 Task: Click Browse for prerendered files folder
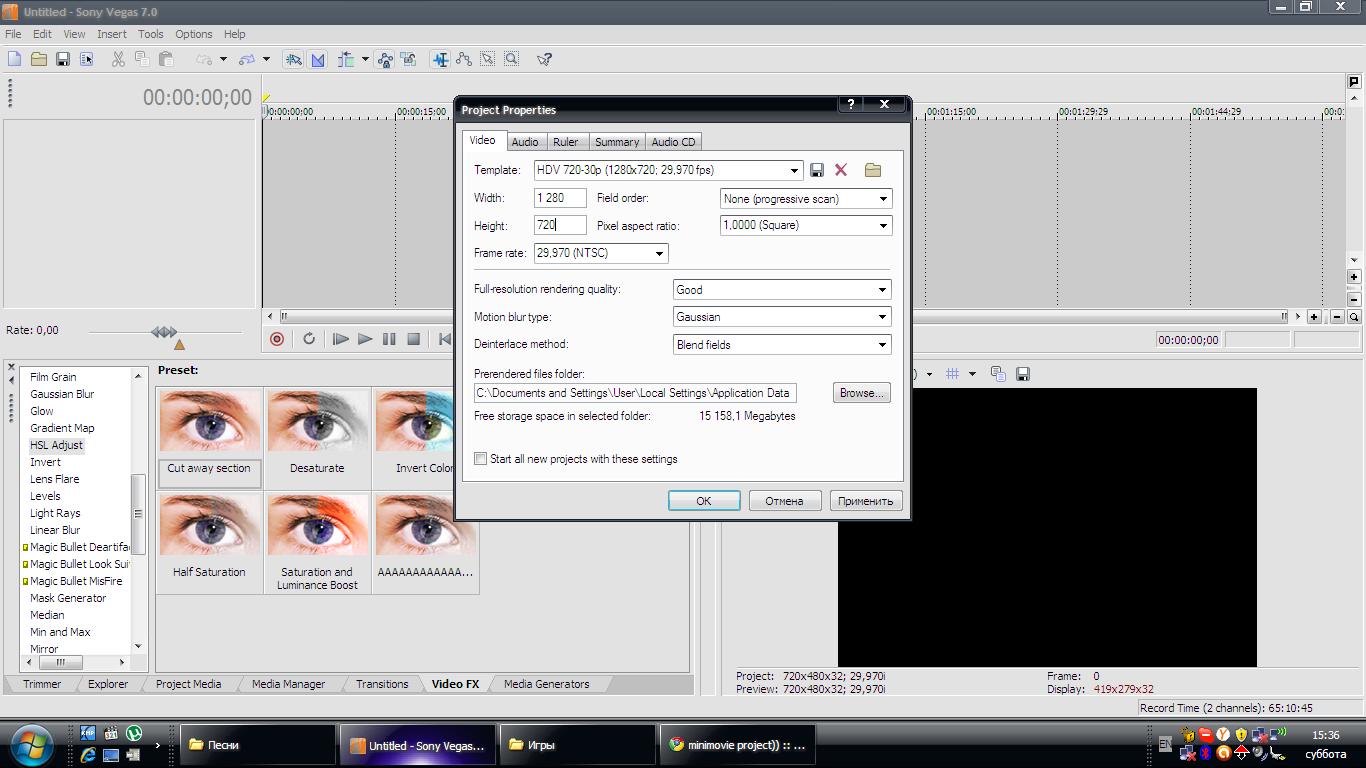click(x=862, y=393)
